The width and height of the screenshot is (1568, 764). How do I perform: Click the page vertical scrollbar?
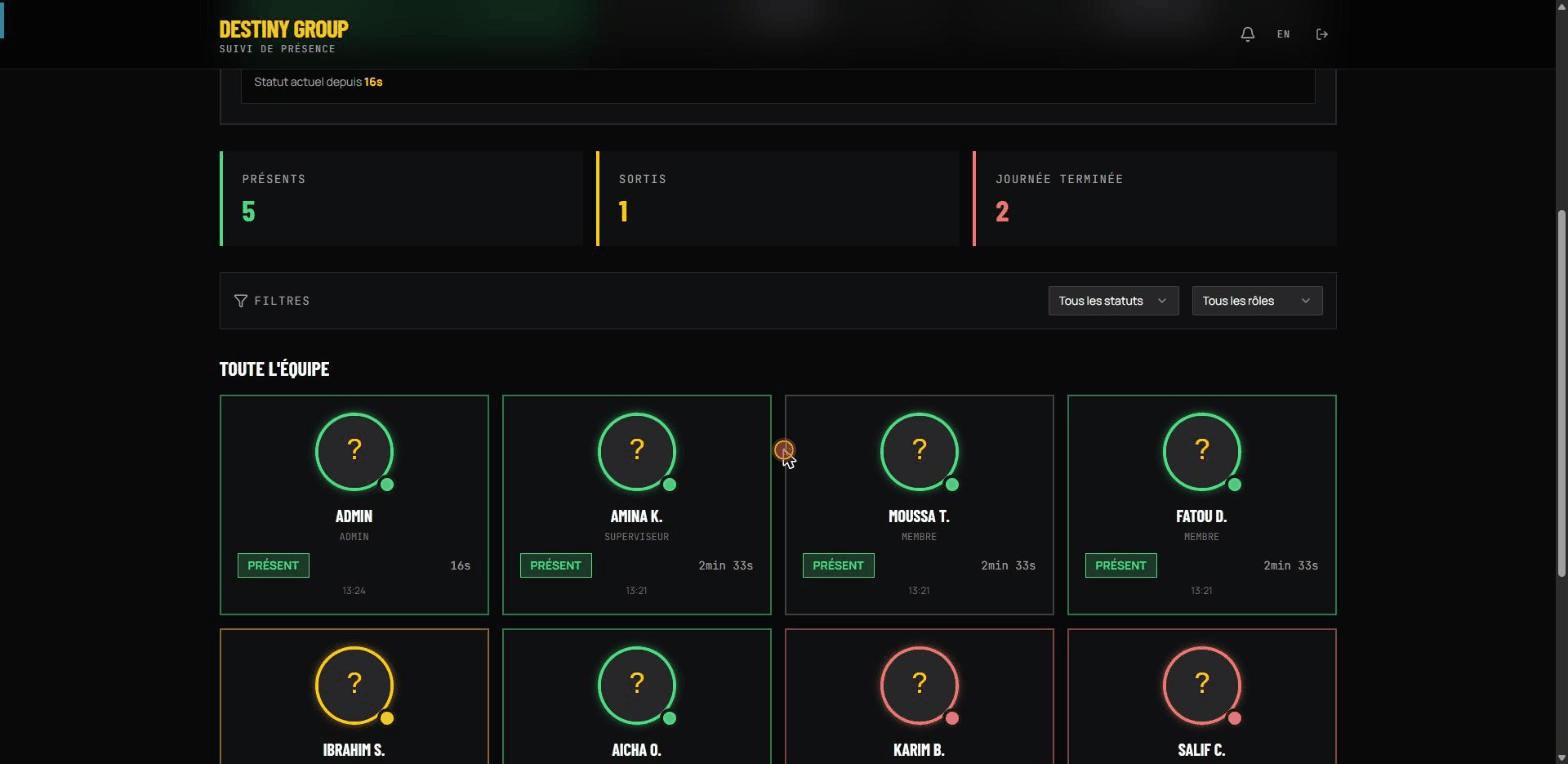click(x=1562, y=392)
